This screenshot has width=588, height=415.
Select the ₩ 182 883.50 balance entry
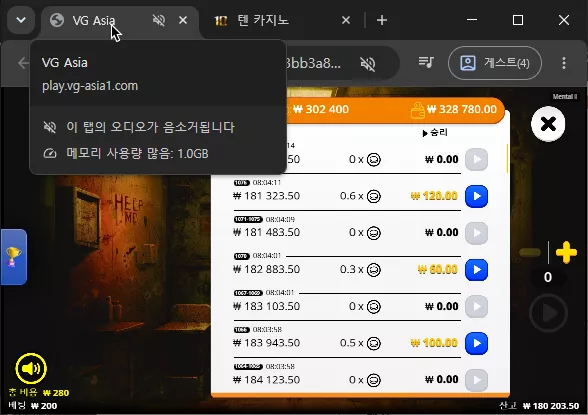coord(267,270)
